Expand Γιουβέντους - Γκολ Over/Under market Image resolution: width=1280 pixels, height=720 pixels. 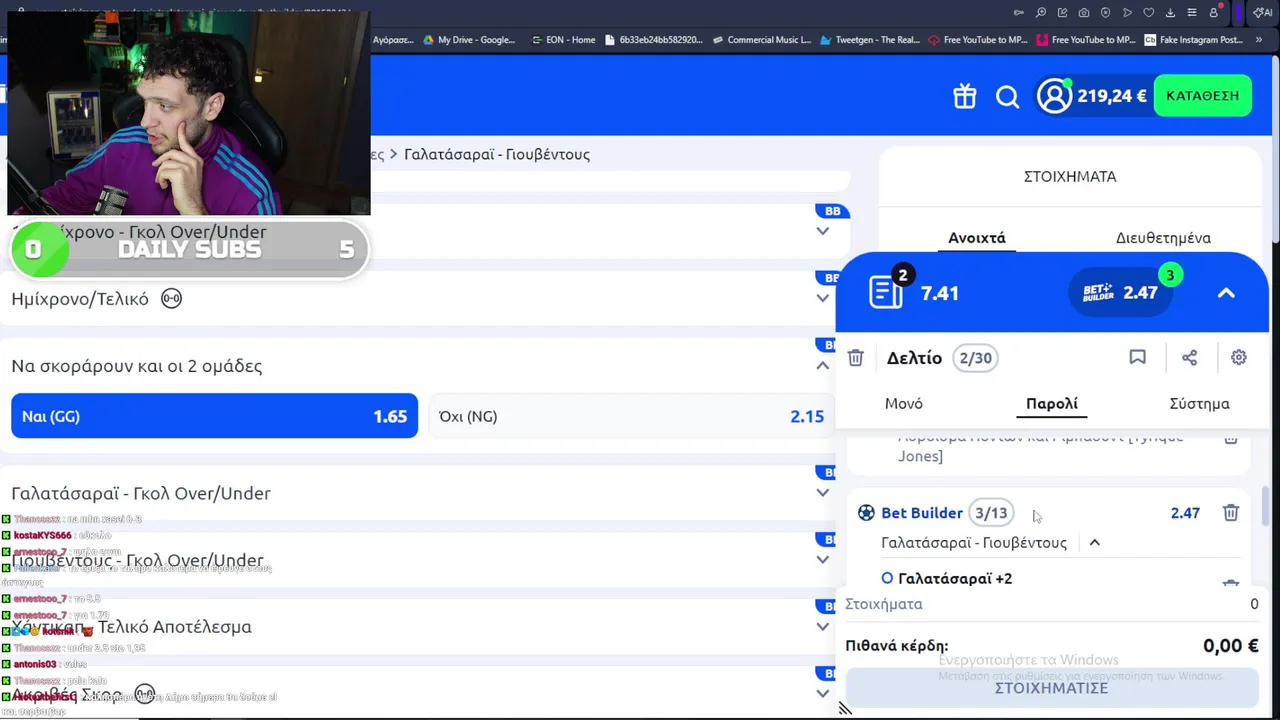[823, 560]
